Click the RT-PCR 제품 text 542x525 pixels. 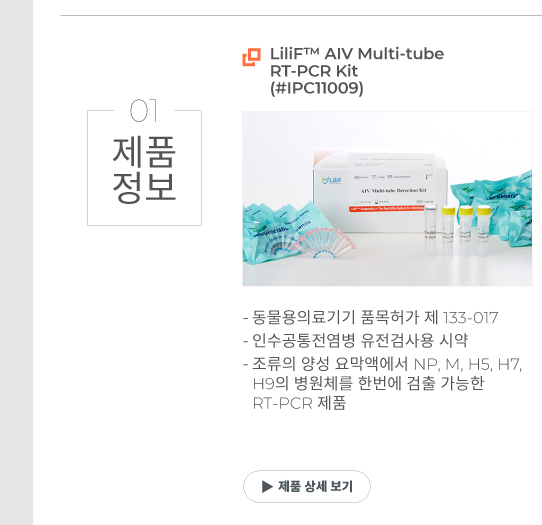pos(299,403)
